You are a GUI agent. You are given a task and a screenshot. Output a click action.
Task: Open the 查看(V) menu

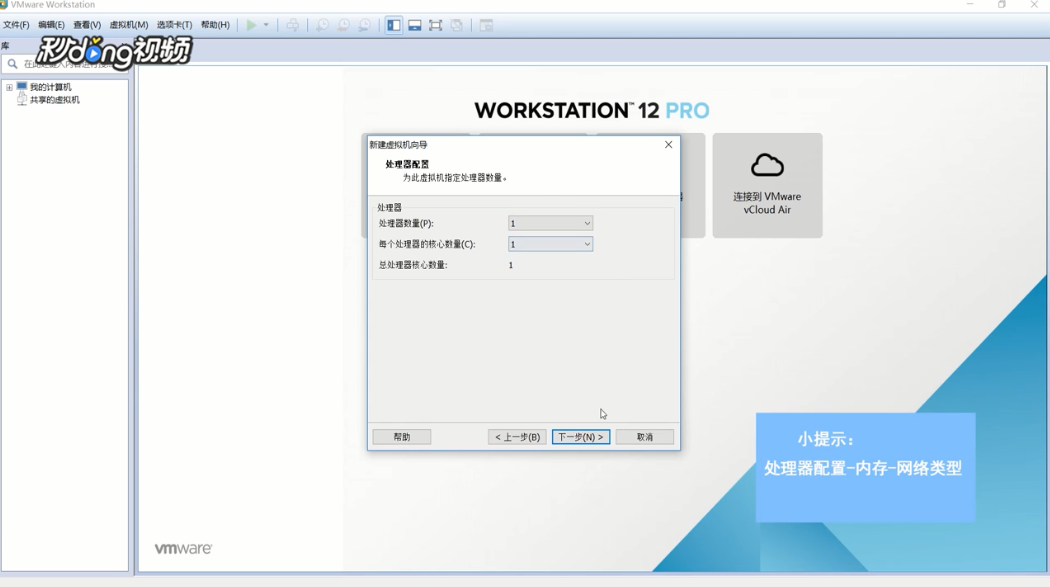(x=87, y=25)
